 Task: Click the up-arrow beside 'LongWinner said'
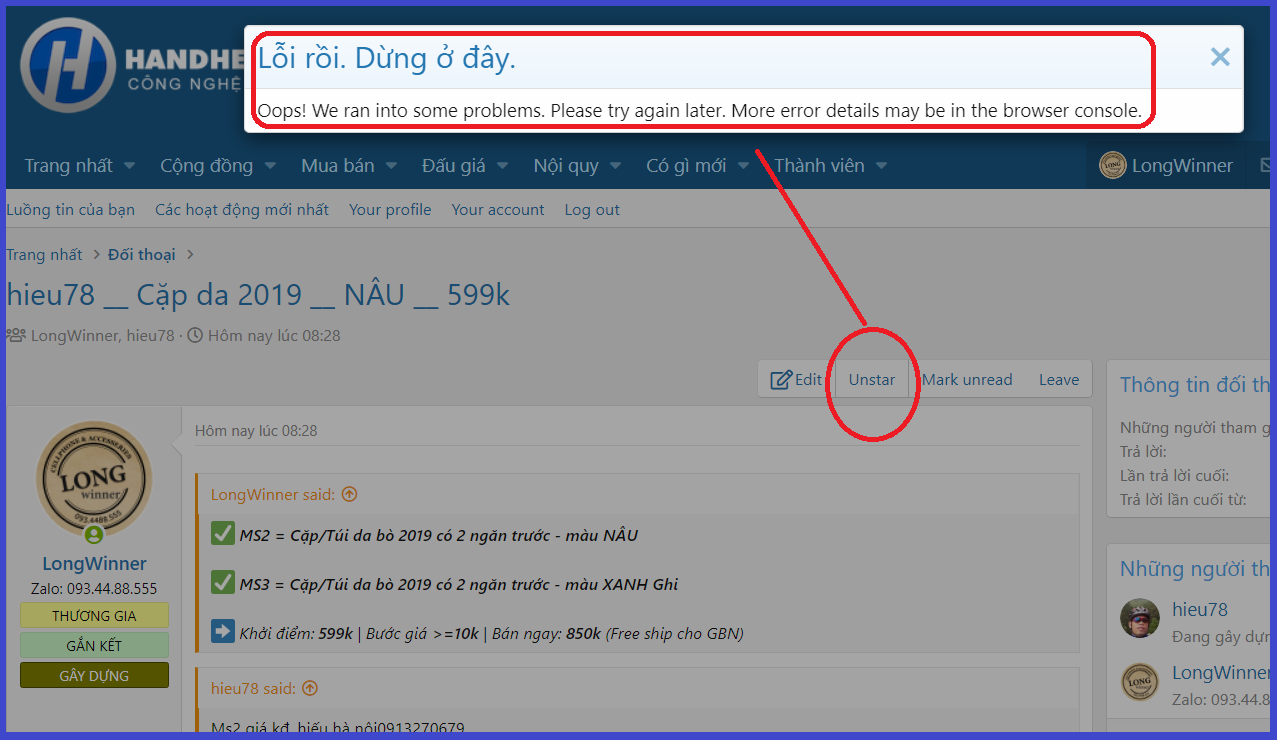point(349,494)
